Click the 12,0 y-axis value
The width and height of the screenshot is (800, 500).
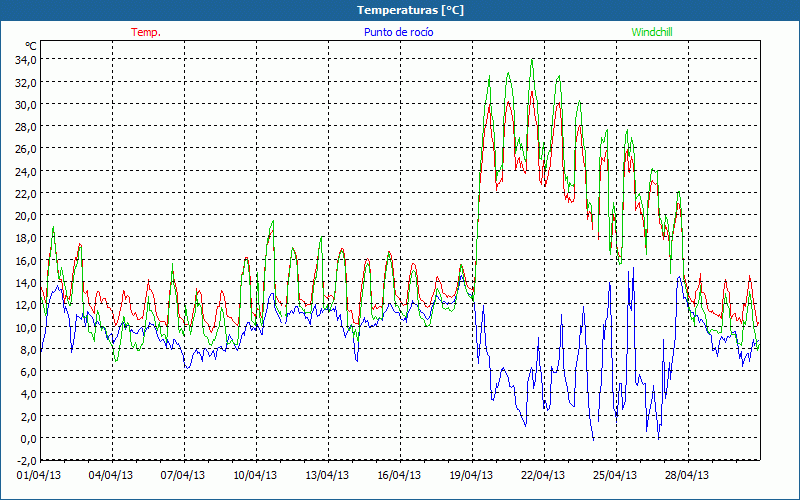26,305
